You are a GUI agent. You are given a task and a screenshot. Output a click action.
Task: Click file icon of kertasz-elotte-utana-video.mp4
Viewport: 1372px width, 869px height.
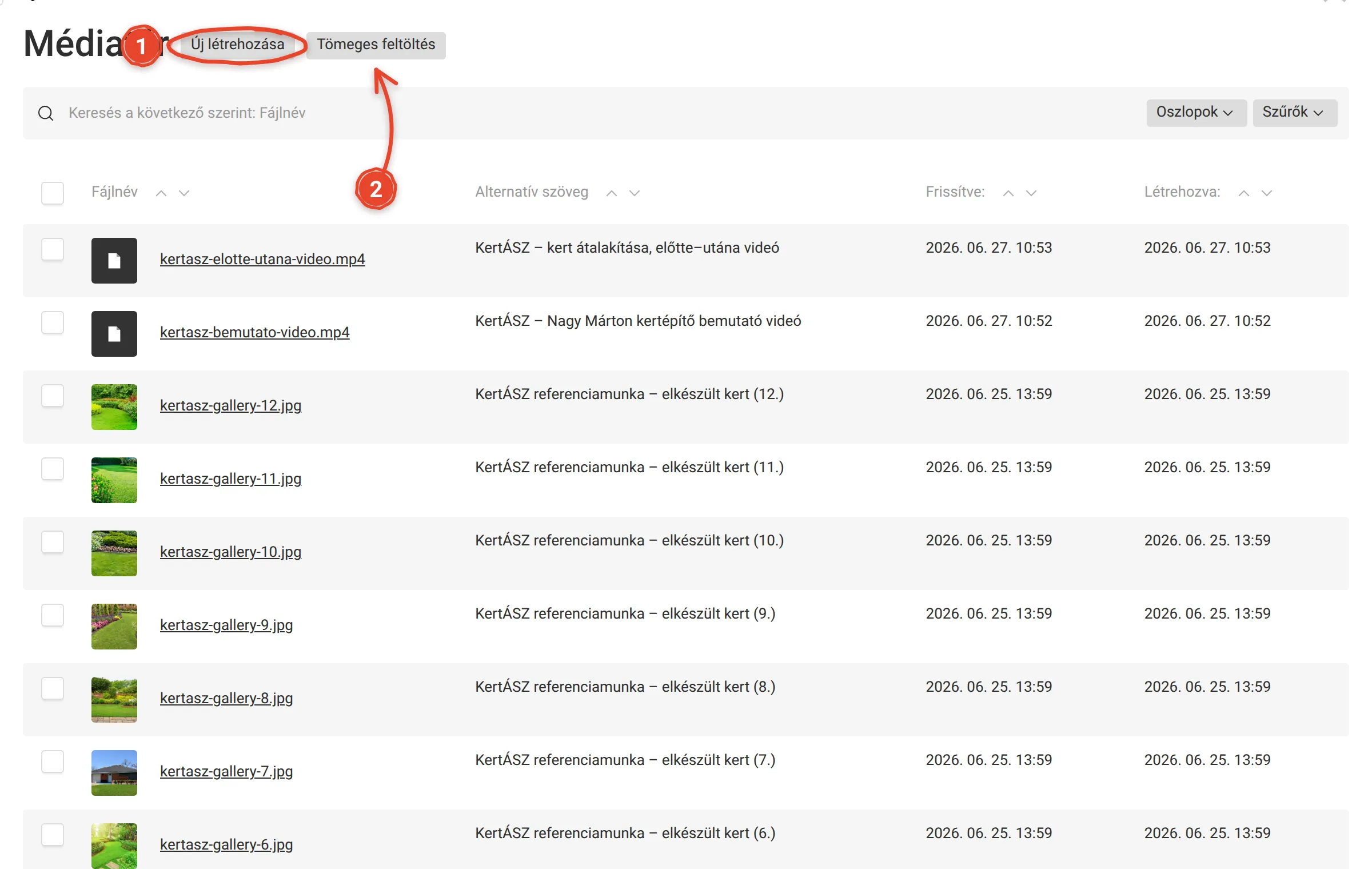click(x=114, y=261)
